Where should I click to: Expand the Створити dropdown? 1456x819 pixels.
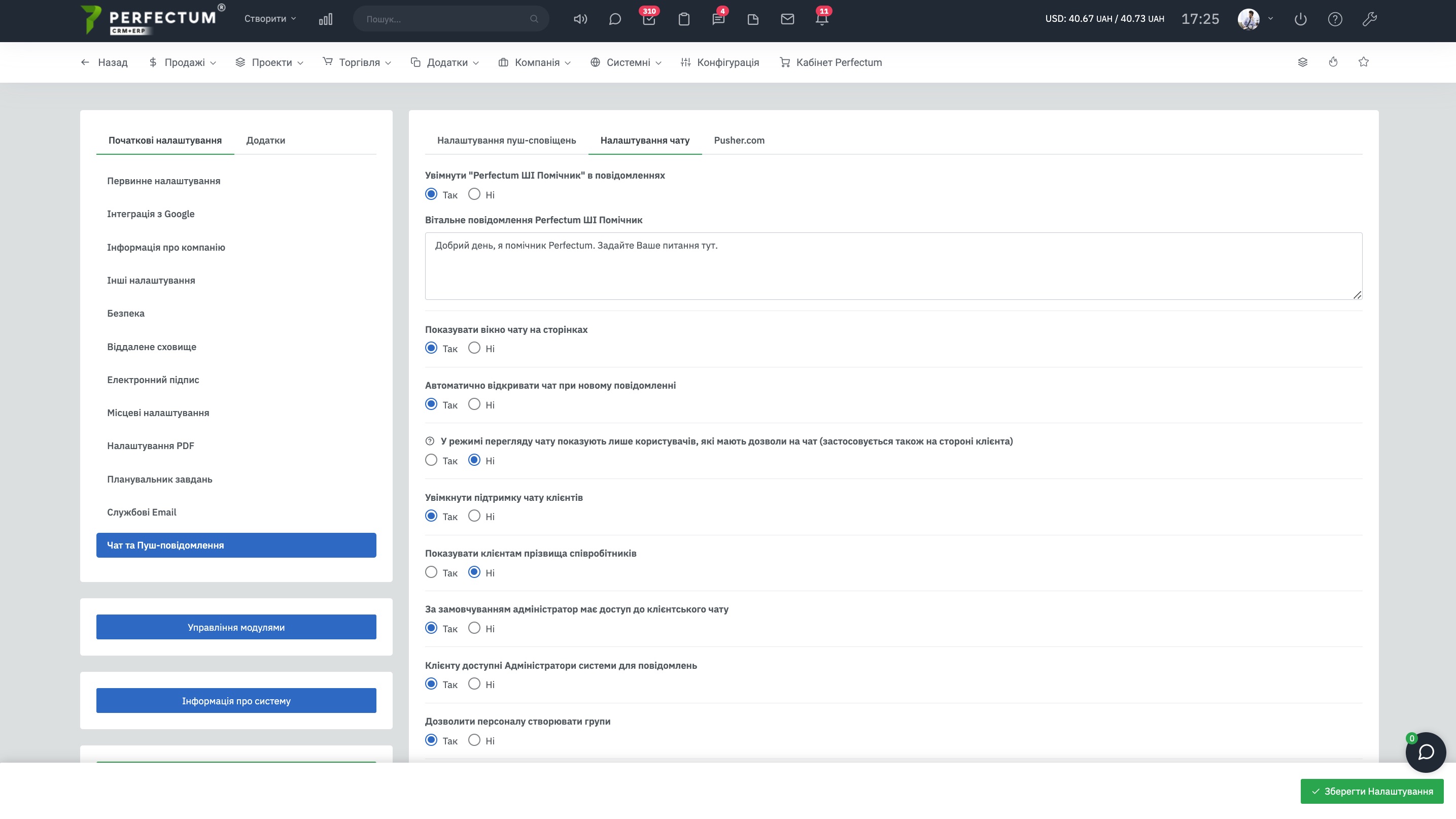(269, 19)
